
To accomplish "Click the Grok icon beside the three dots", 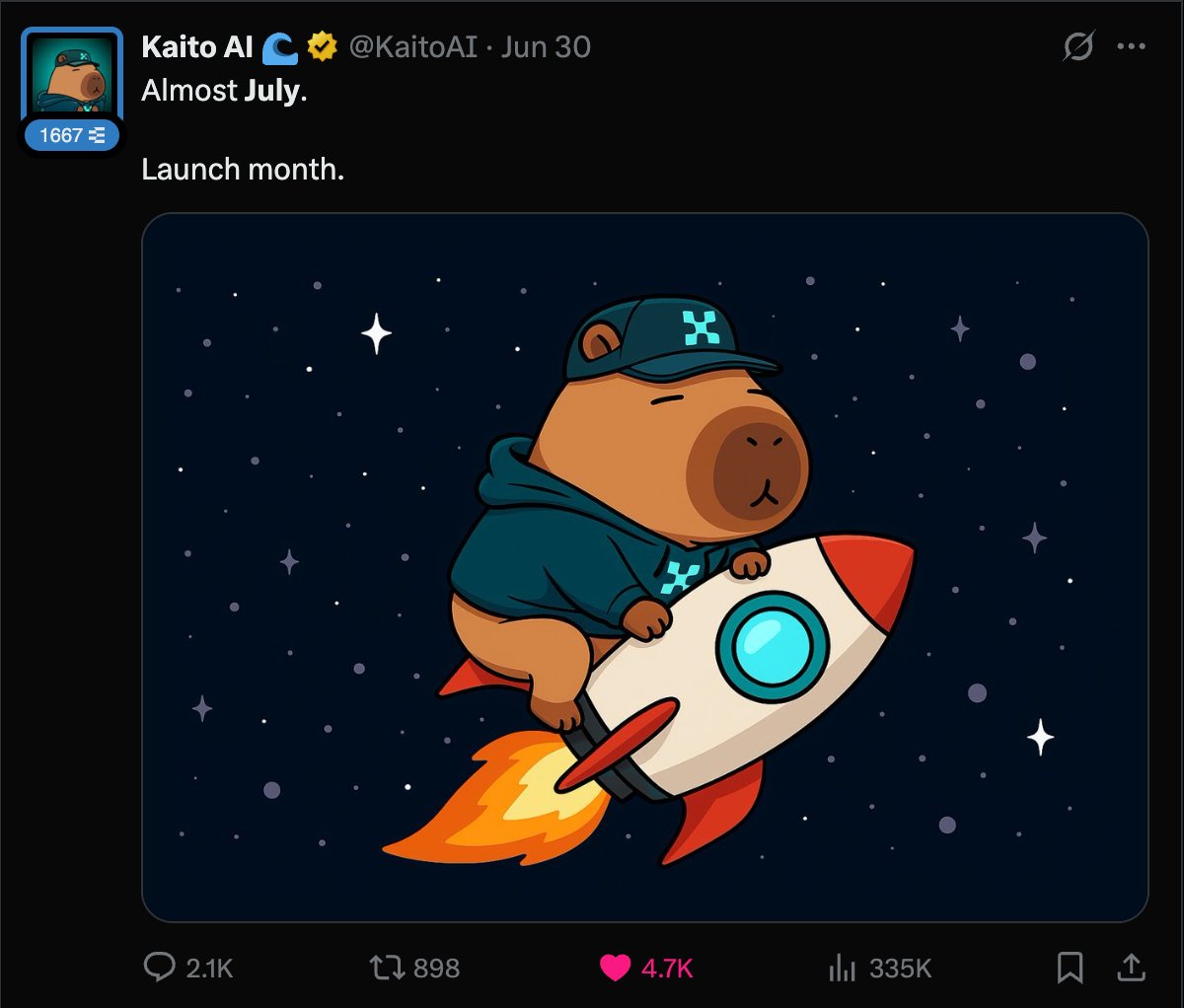I will (x=1078, y=46).
